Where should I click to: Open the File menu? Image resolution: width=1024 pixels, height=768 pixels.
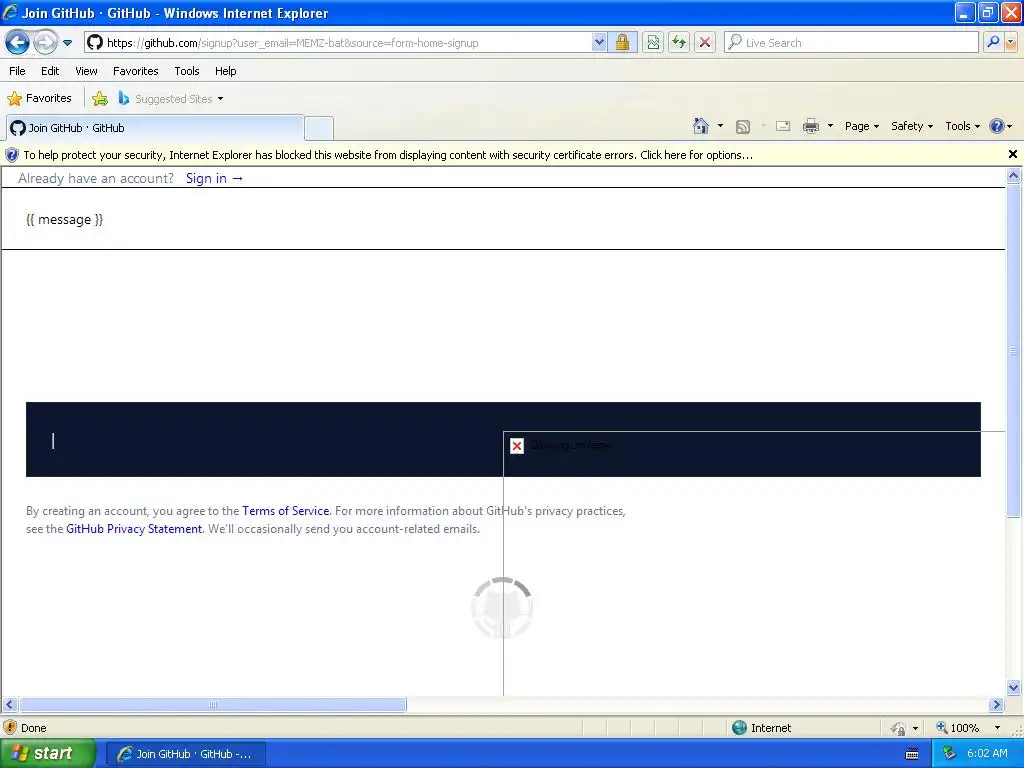pos(17,71)
